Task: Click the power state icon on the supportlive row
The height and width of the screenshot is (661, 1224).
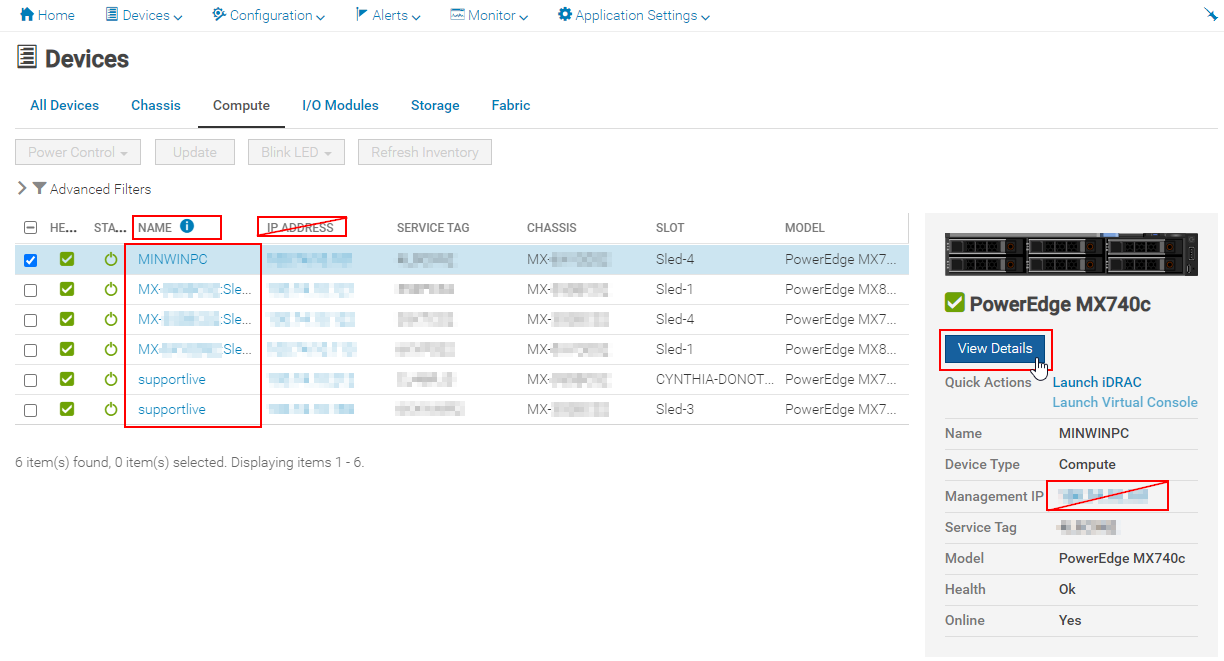Action: click(110, 379)
